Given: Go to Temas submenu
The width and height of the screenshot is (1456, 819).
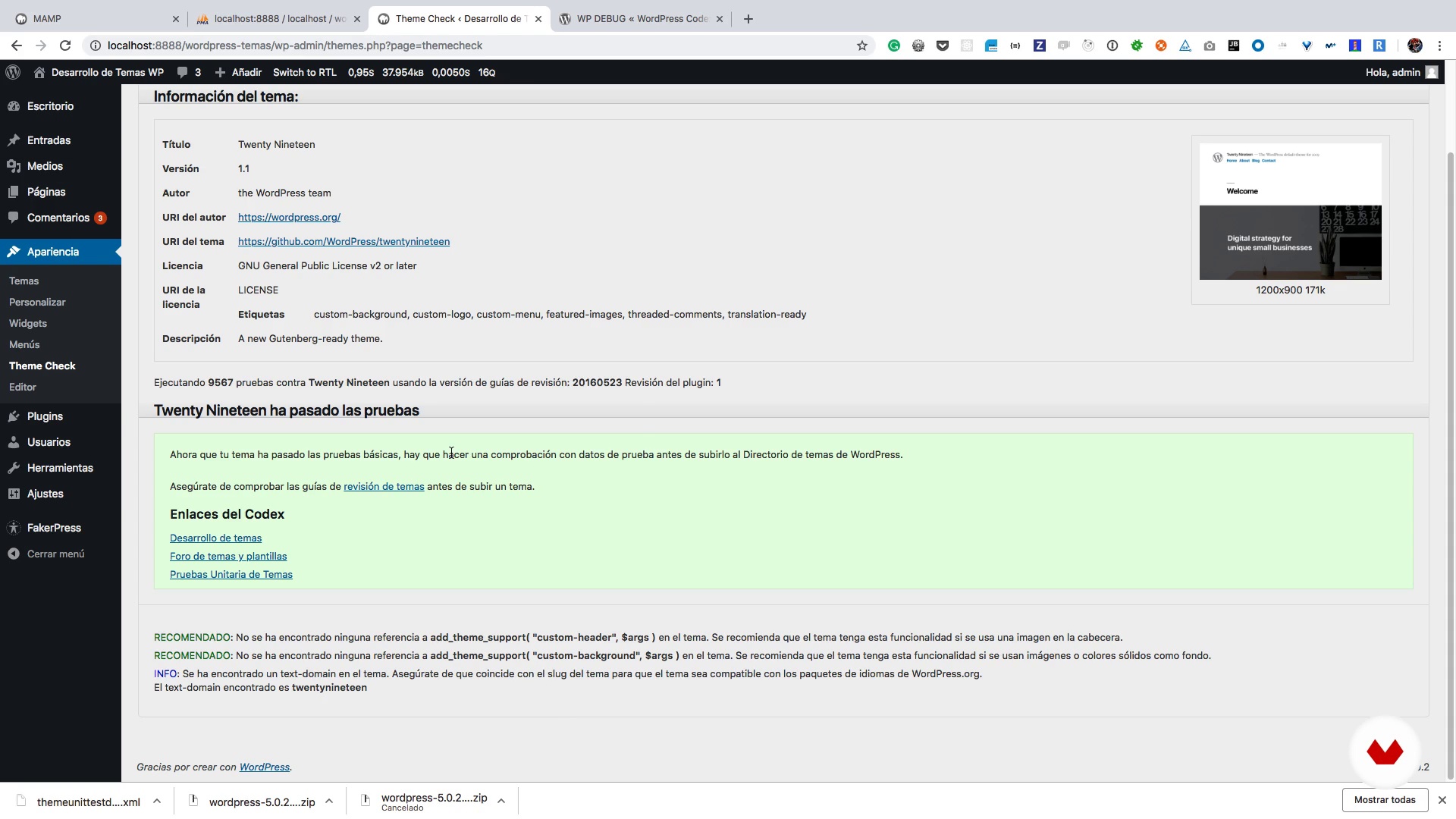Looking at the screenshot, I should (24, 281).
